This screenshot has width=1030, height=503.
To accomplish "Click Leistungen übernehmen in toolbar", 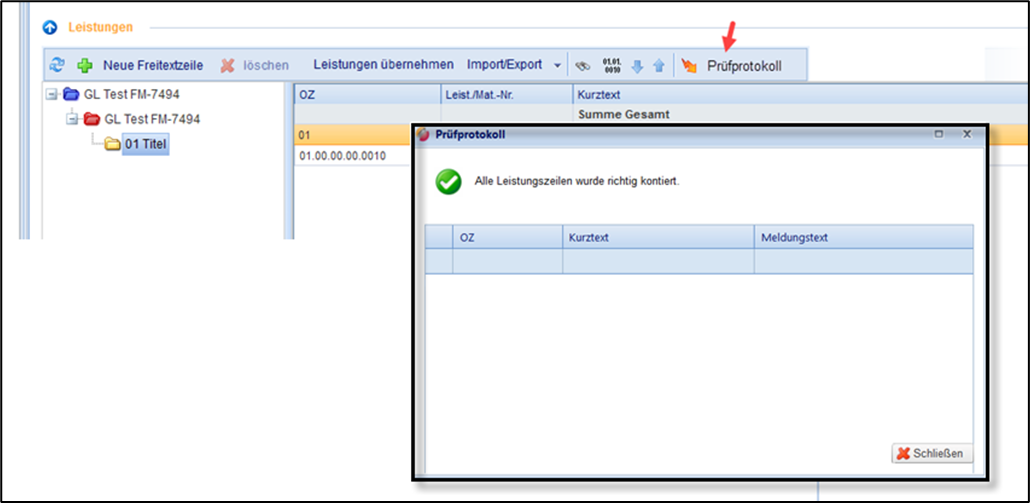I will tap(383, 65).
